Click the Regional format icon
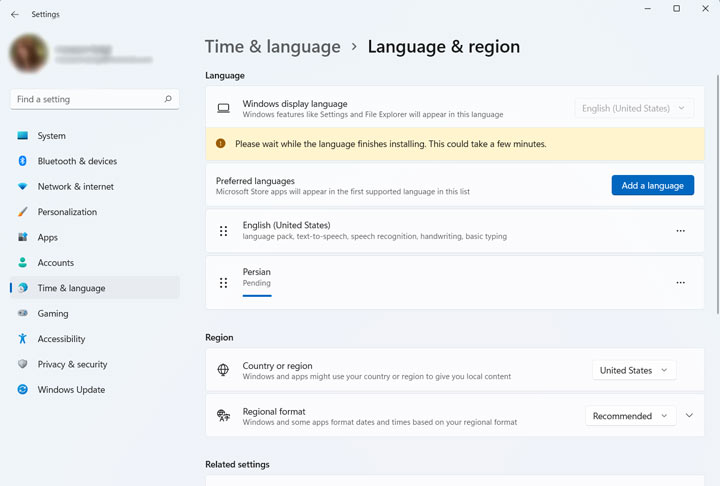The width and height of the screenshot is (720, 486). click(x=223, y=416)
